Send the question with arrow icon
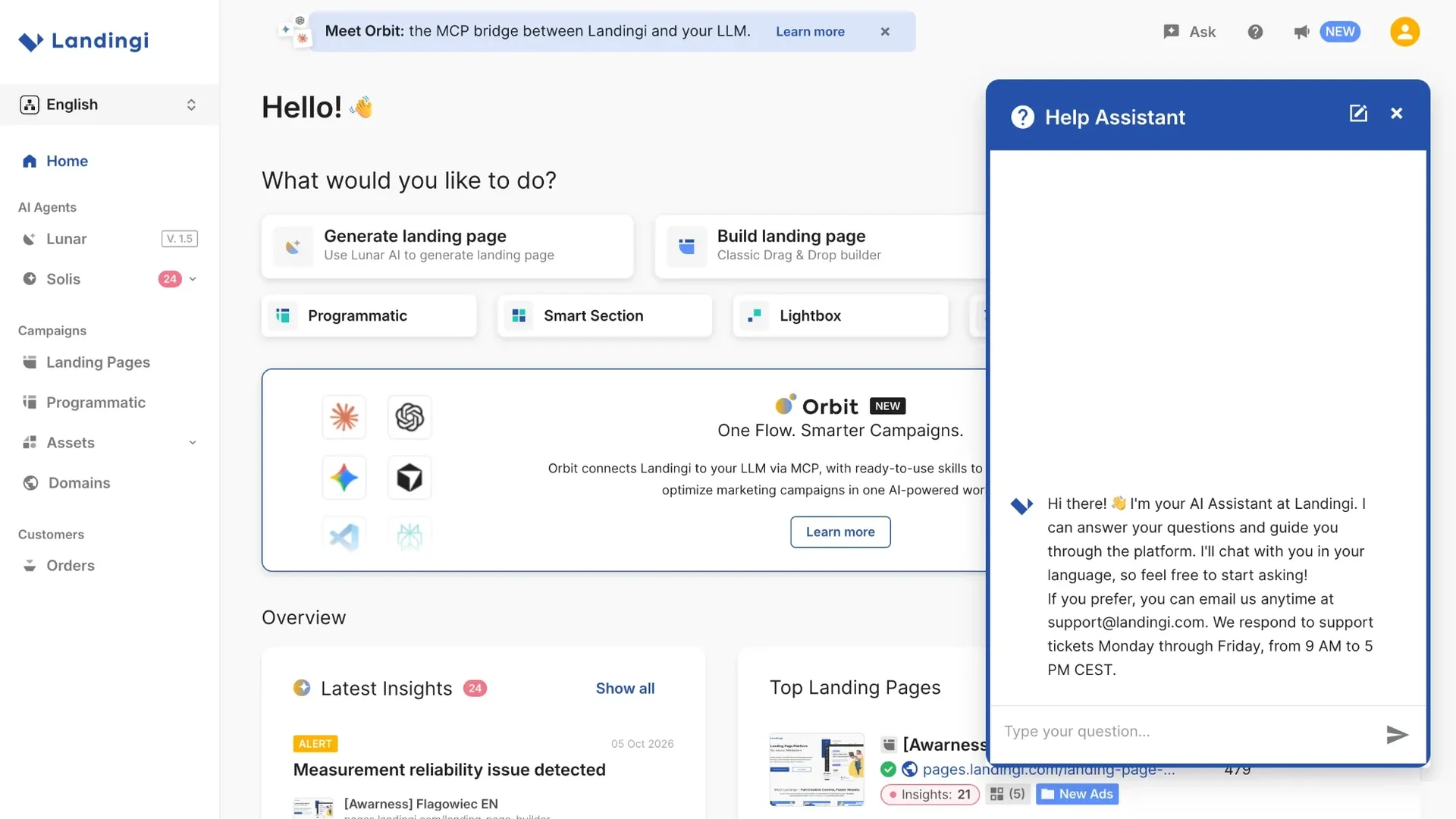Viewport: 1456px width, 819px height. 1397,734
